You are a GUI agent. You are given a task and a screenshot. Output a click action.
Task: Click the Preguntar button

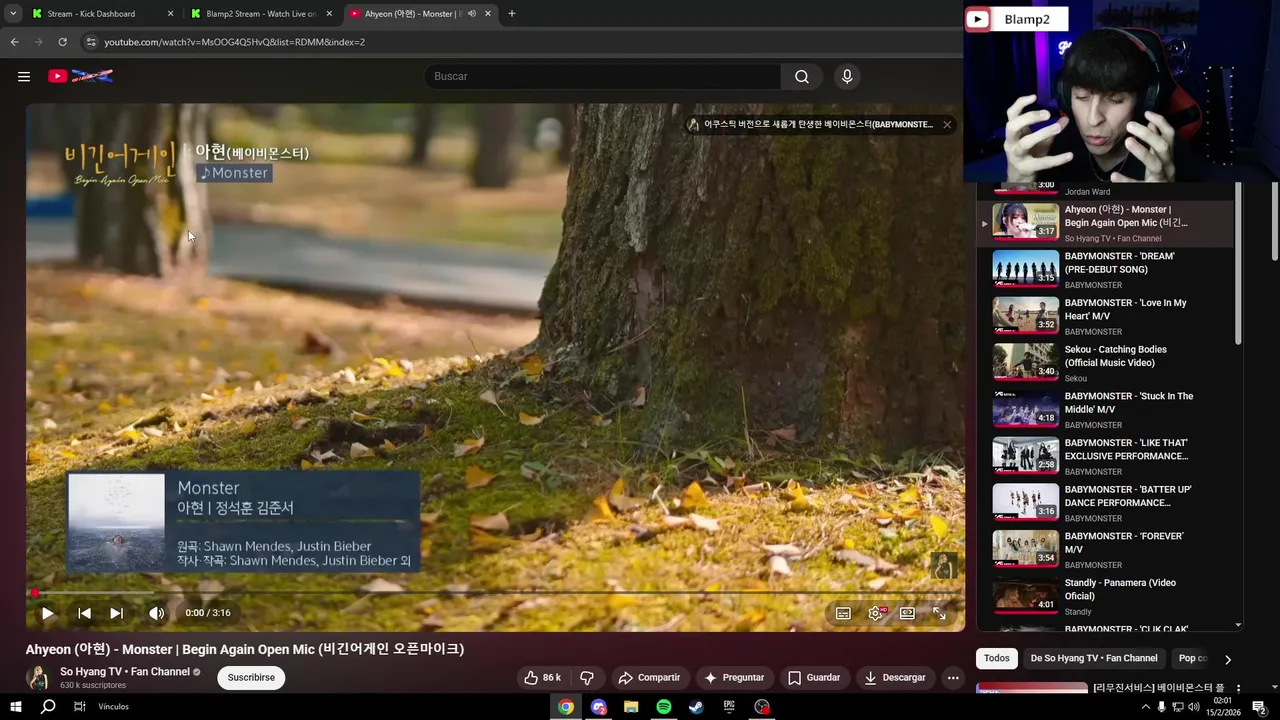[734, 677]
